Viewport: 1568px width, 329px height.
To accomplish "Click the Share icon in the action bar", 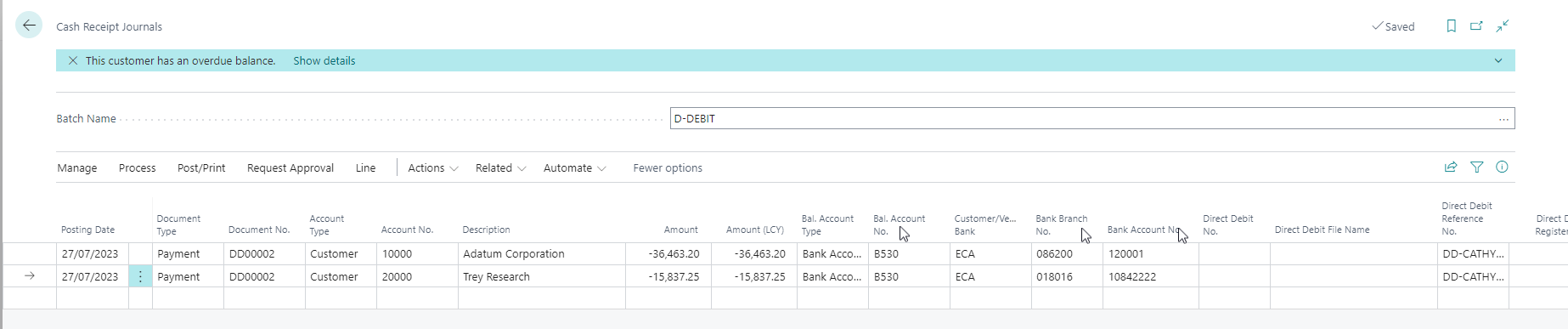I will pyautogui.click(x=1451, y=167).
